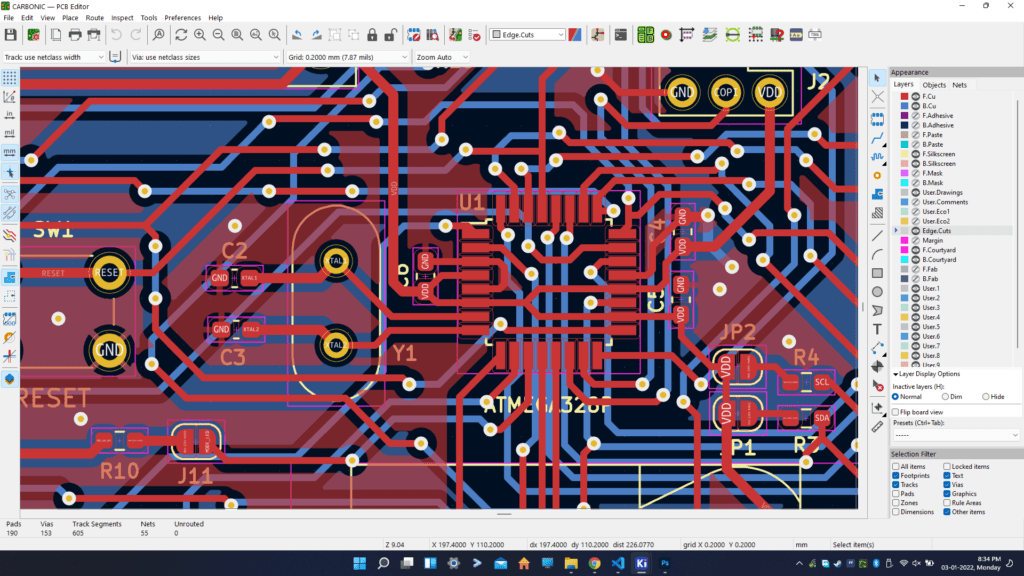This screenshot has height=576, width=1024.
Task: Select the Delete tool with red X
Action: coord(877,386)
